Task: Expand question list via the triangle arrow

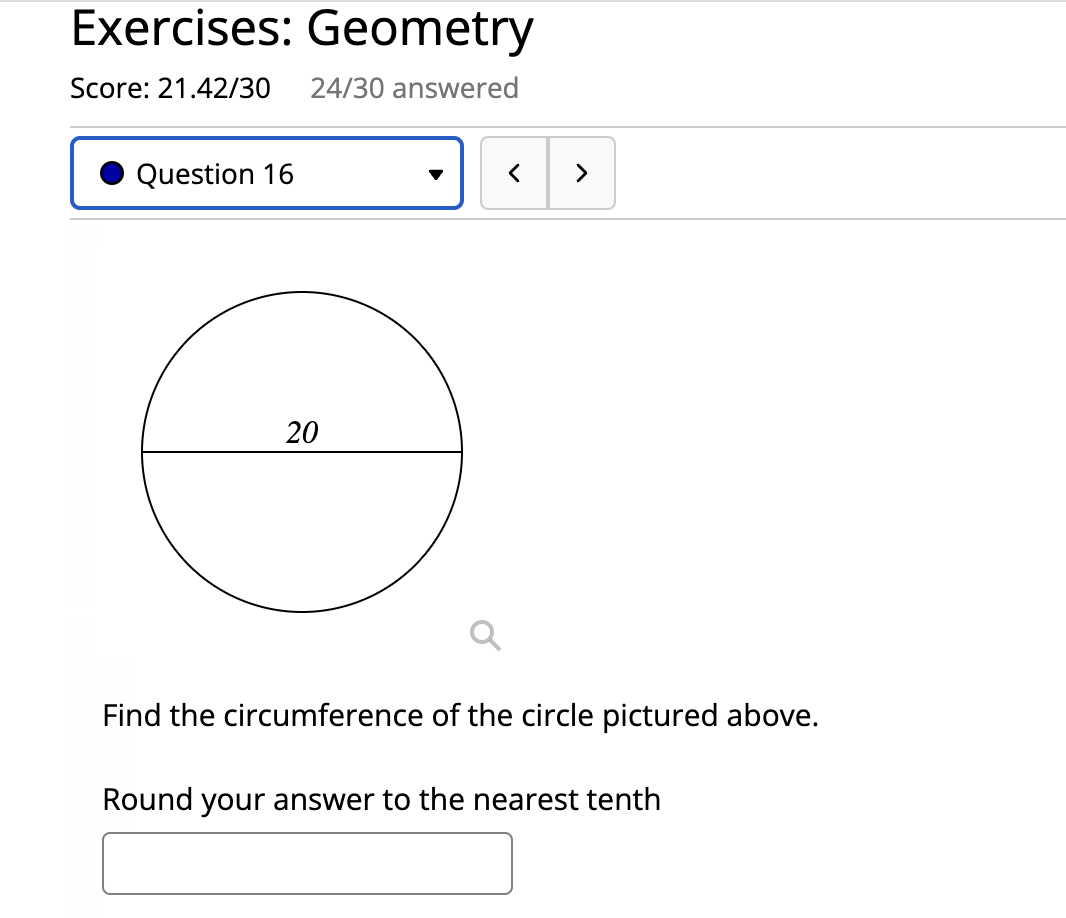Action: click(x=433, y=175)
